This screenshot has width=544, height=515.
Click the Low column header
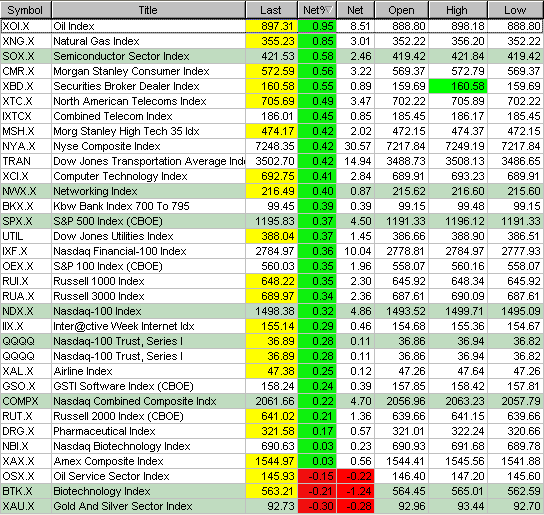(x=516, y=10)
